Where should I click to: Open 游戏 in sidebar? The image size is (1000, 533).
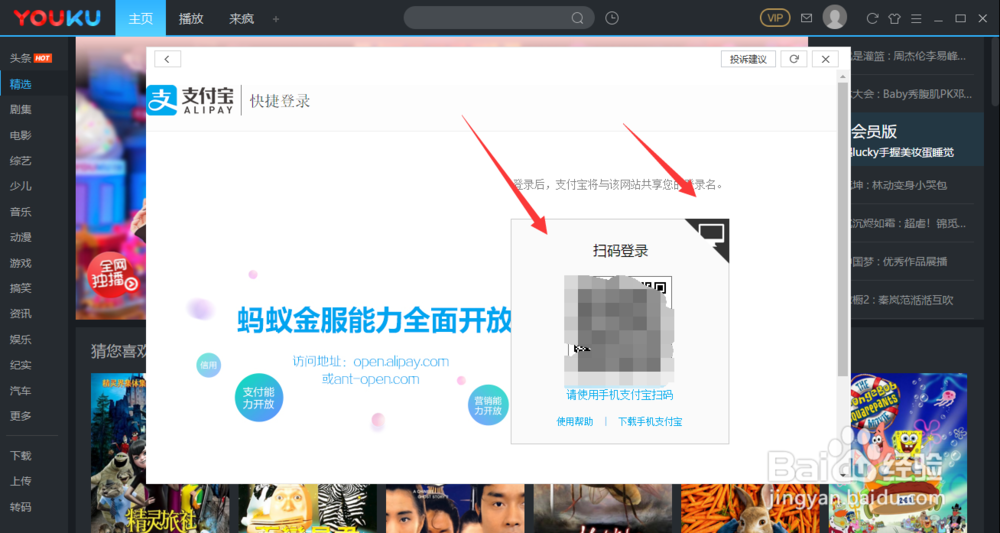coord(21,263)
